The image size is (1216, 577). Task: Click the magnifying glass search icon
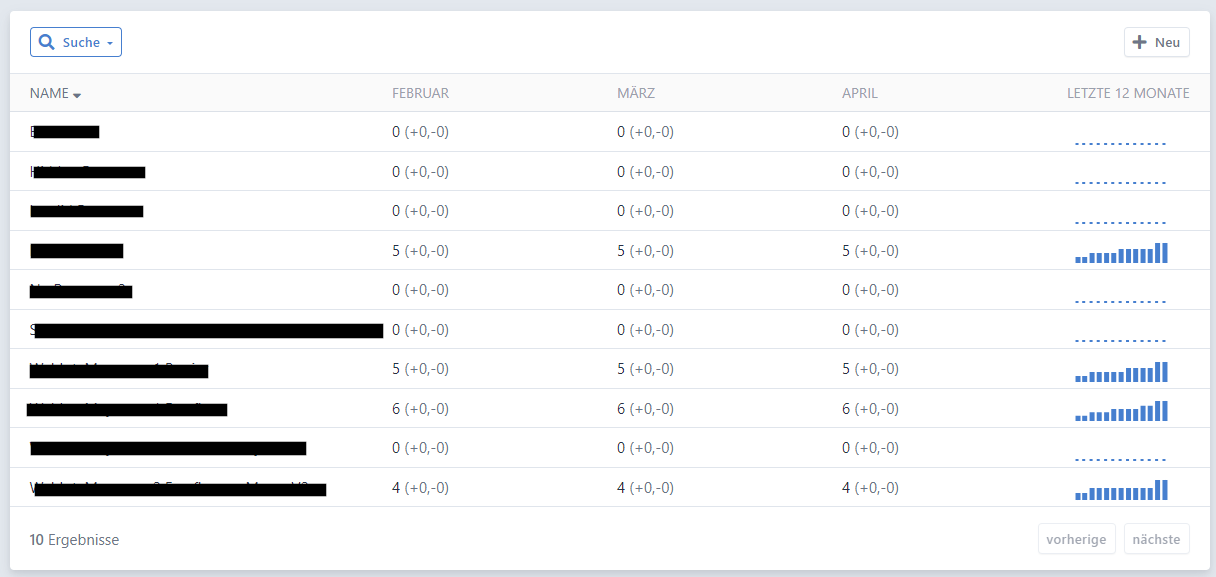pos(46,42)
